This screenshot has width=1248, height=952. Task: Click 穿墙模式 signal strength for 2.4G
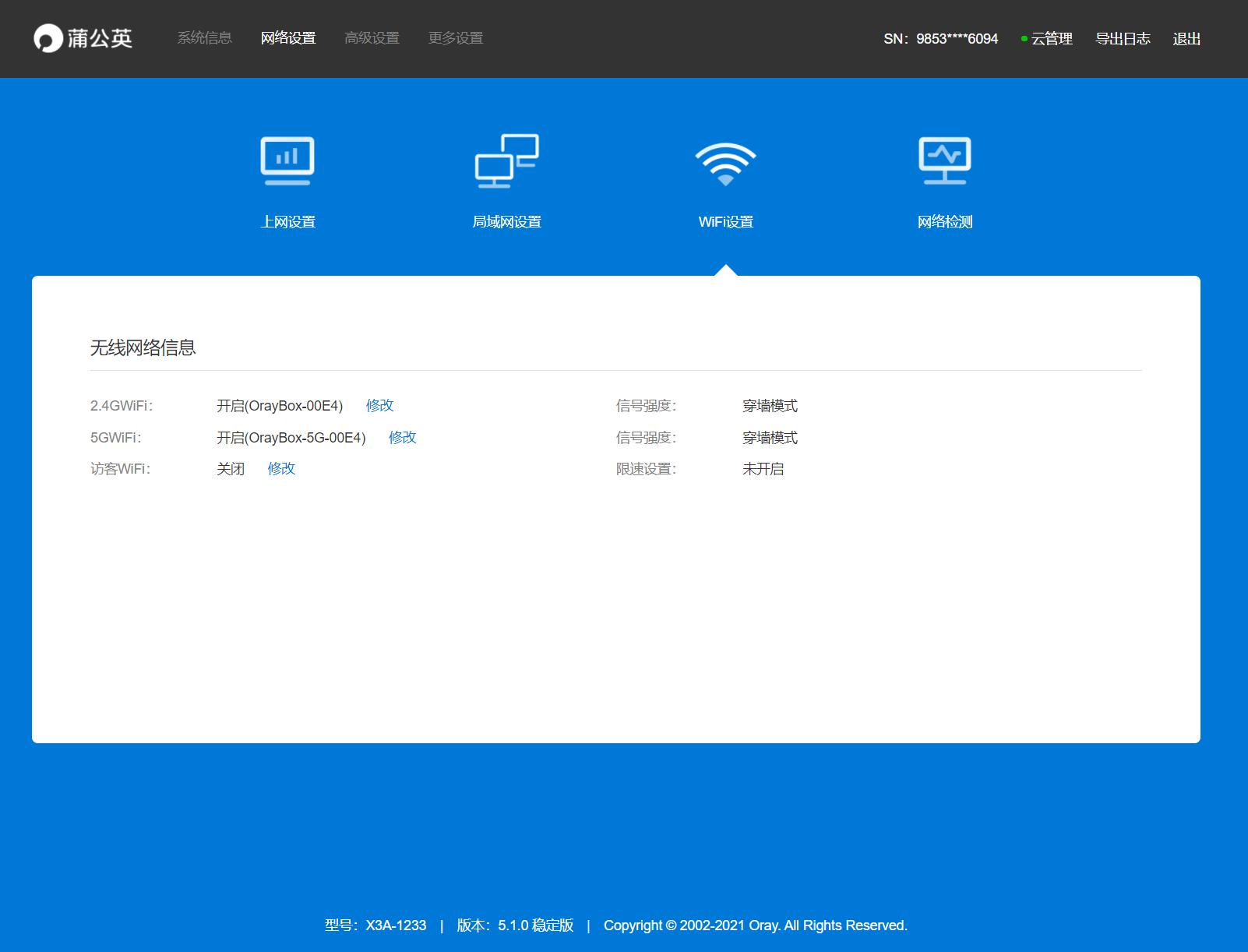coord(770,406)
